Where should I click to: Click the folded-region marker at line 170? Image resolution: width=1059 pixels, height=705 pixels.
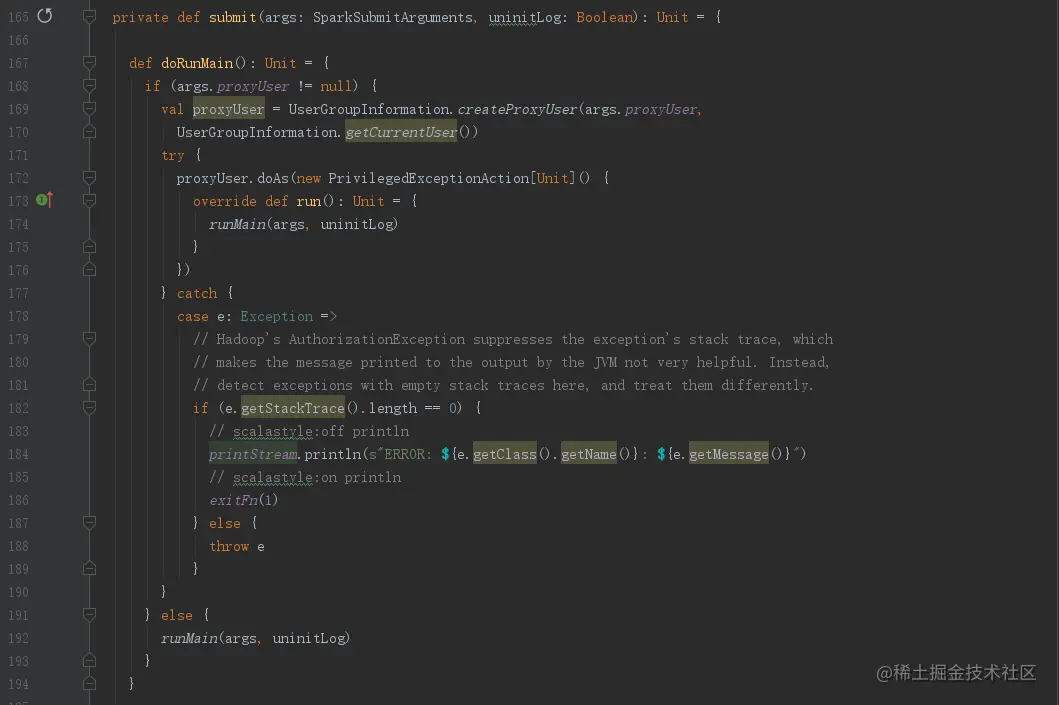coord(89,131)
